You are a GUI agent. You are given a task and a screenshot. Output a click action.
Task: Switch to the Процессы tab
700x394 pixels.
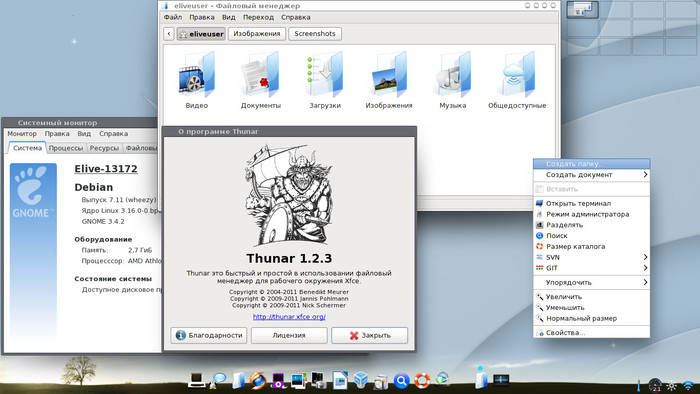(66, 148)
